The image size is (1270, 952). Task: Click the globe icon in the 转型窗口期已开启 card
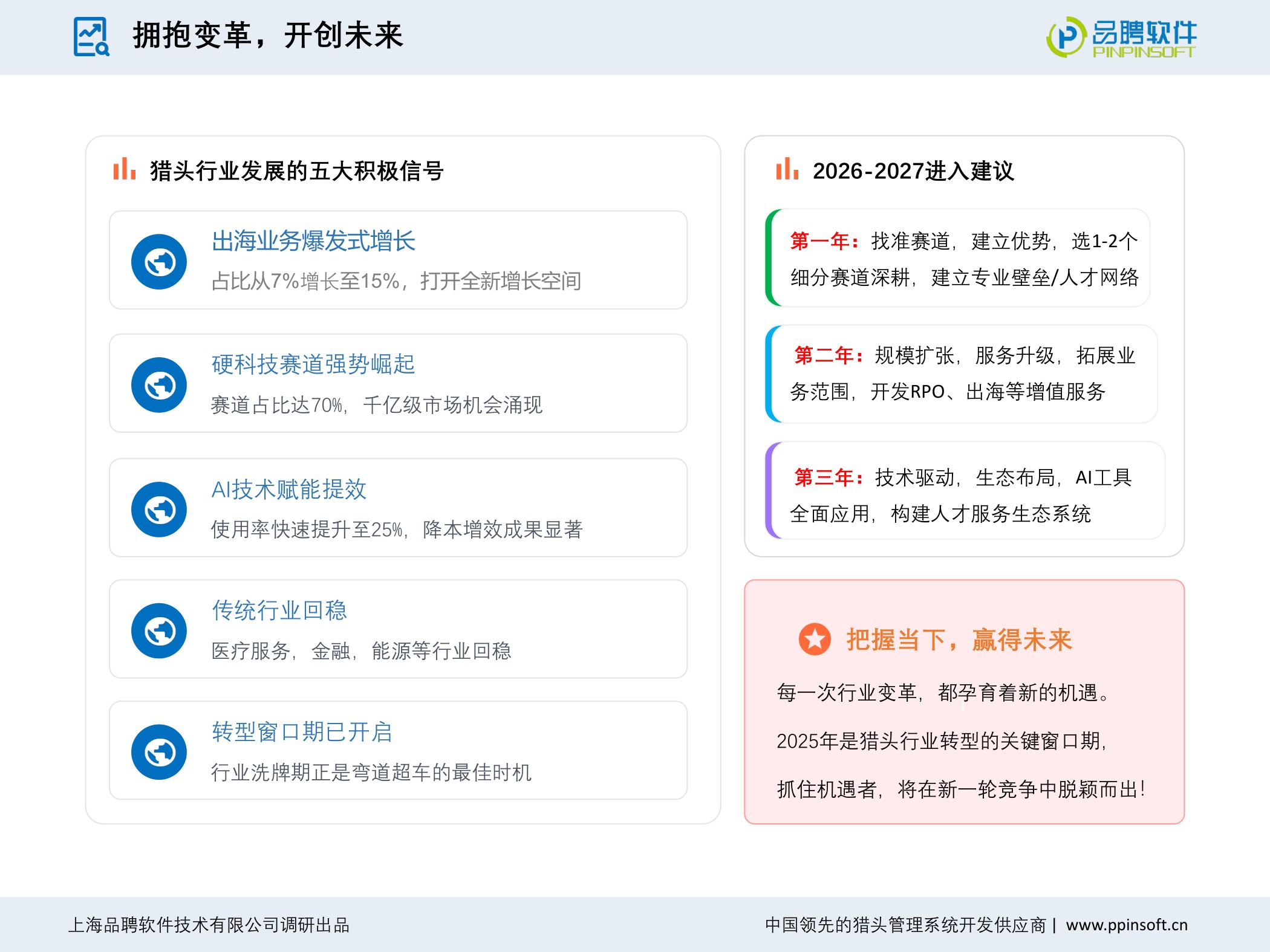[159, 753]
